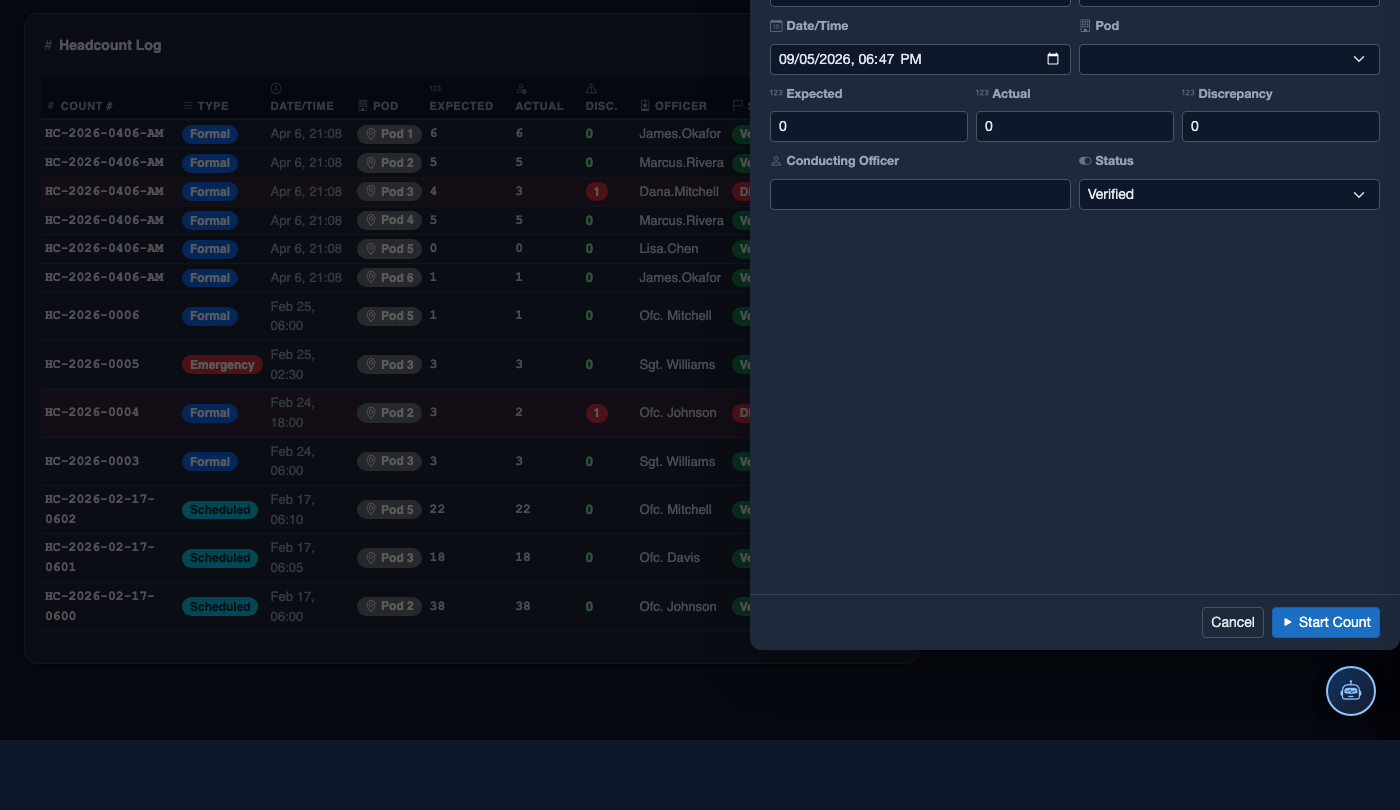This screenshot has height=810, width=1400.
Task: Click the Conducting Officer text field
Action: pos(920,194)
